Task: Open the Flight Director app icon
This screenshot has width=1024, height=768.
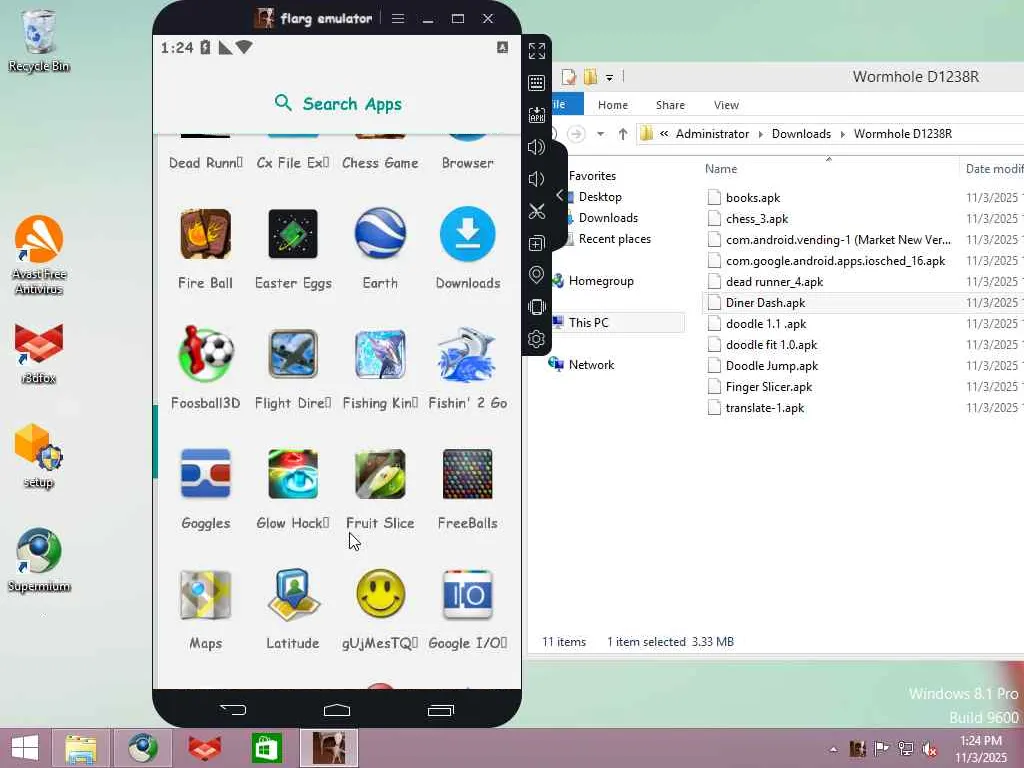Action: (x=293, y=355)
